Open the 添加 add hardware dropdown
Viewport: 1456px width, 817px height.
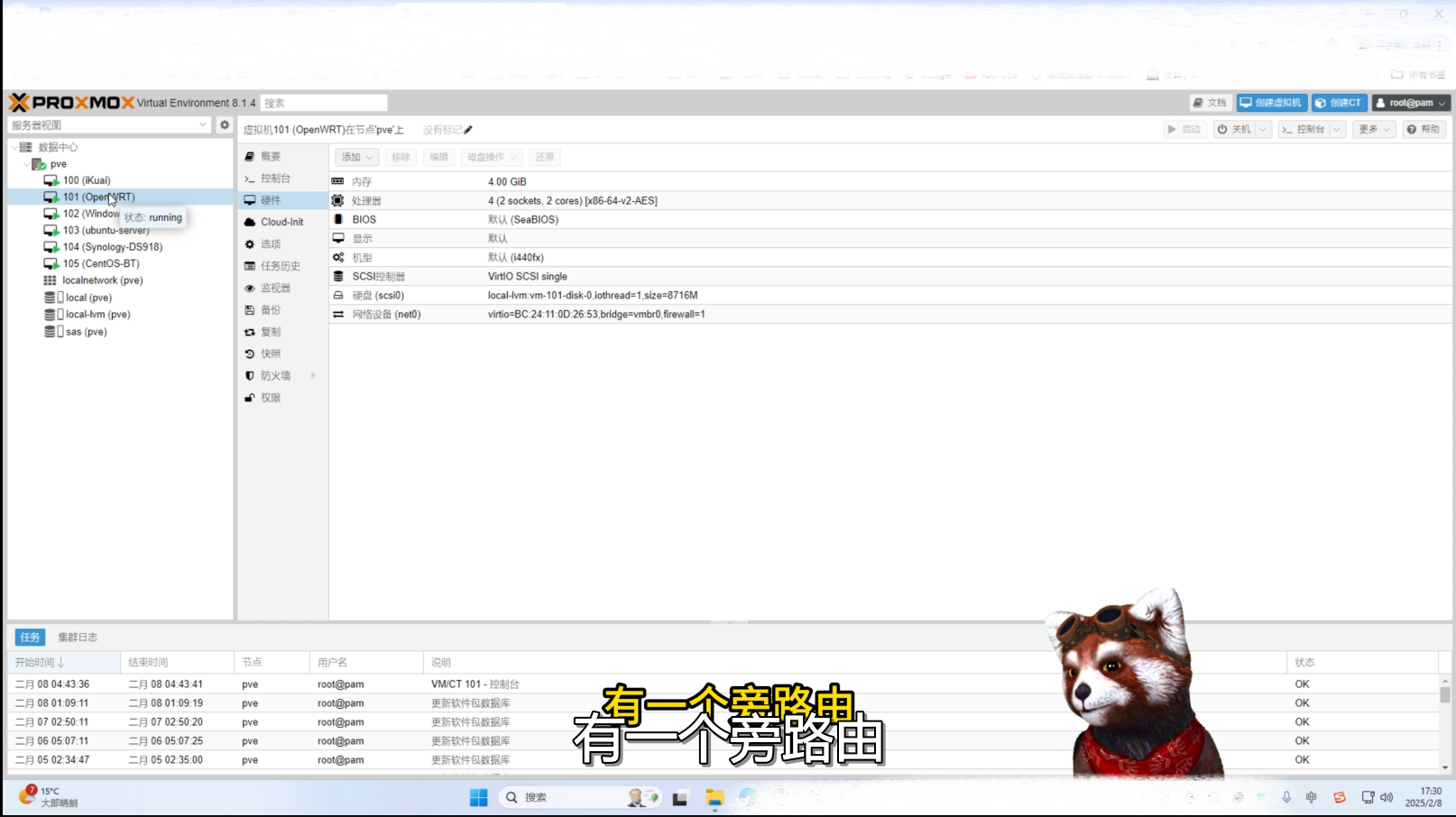coord(357,157)
